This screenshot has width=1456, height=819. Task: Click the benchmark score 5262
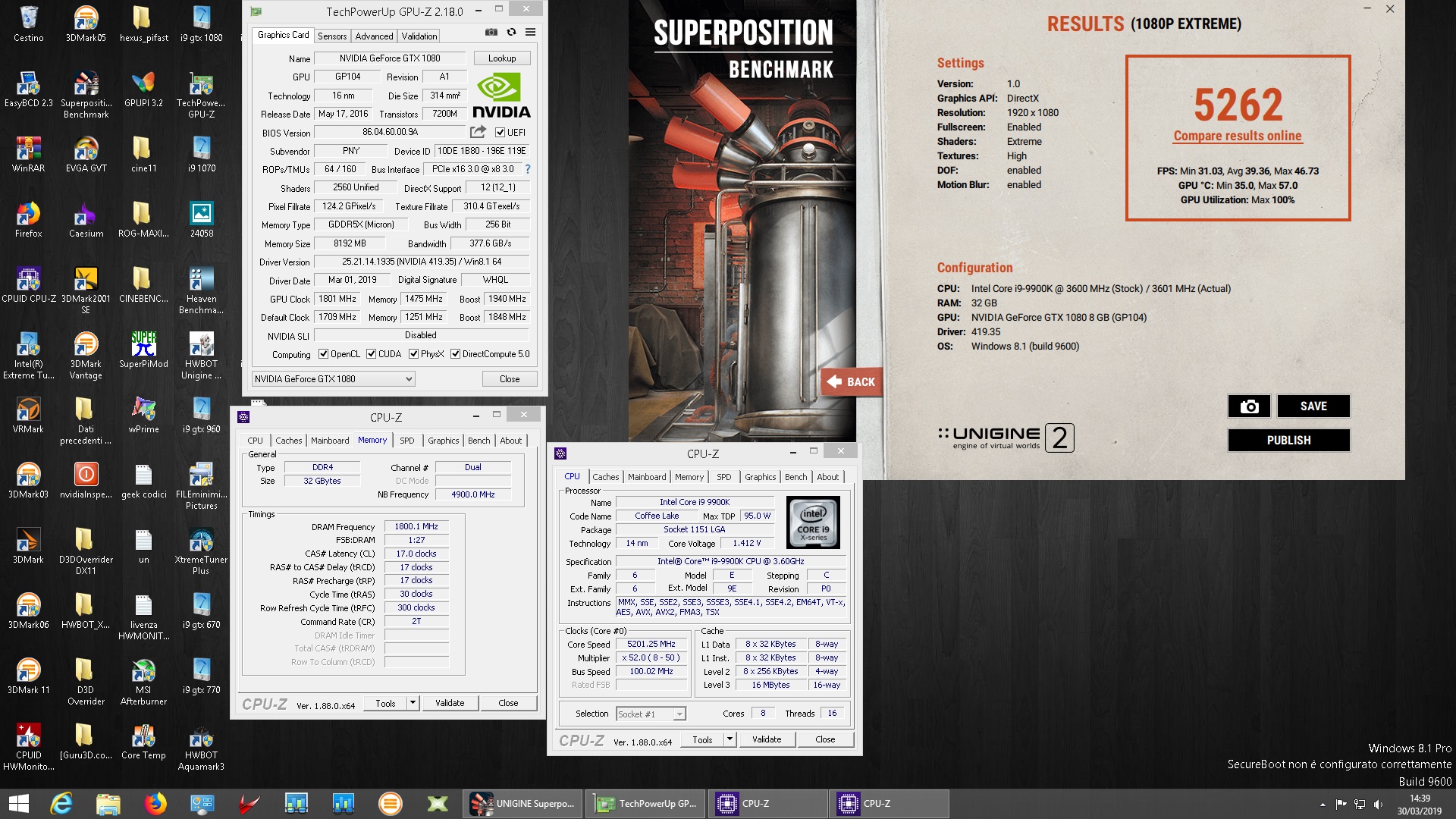tap(1238, 104)
